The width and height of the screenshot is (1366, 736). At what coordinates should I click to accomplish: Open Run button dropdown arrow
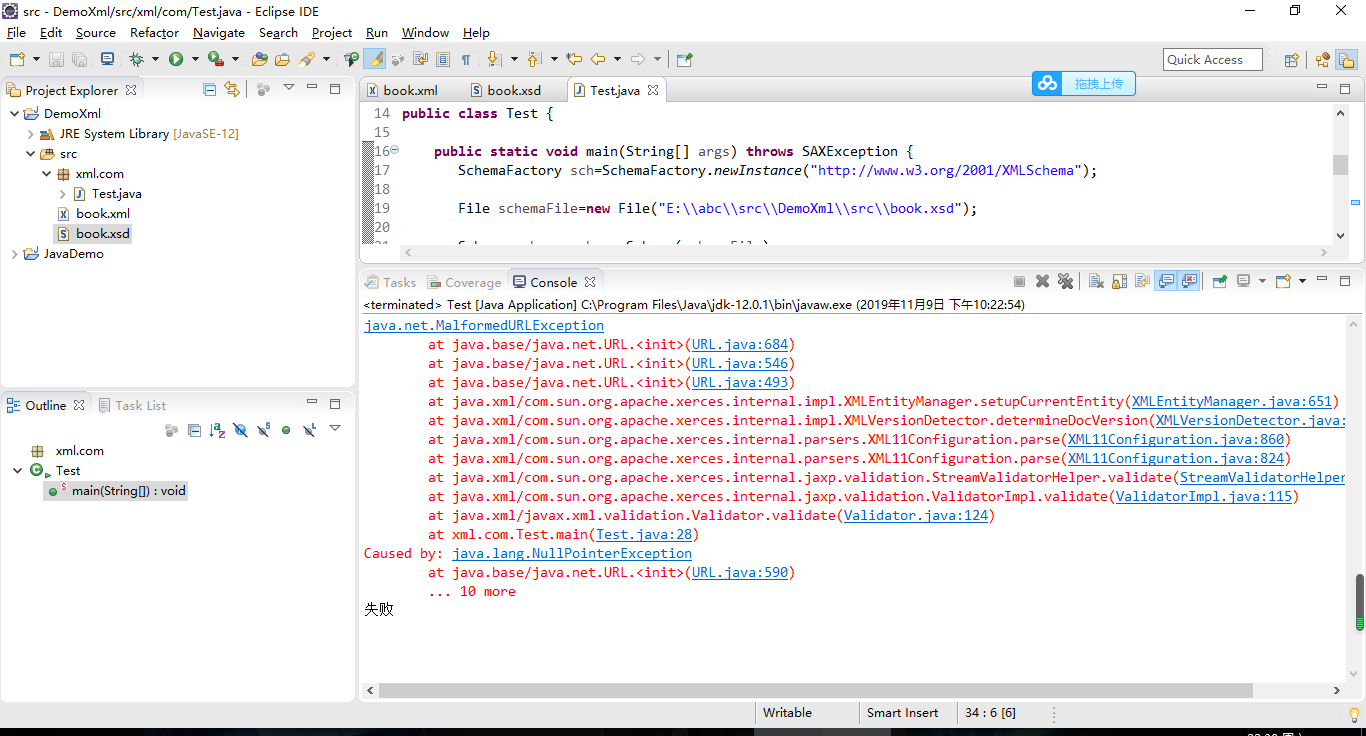click(x=195, y=60)
